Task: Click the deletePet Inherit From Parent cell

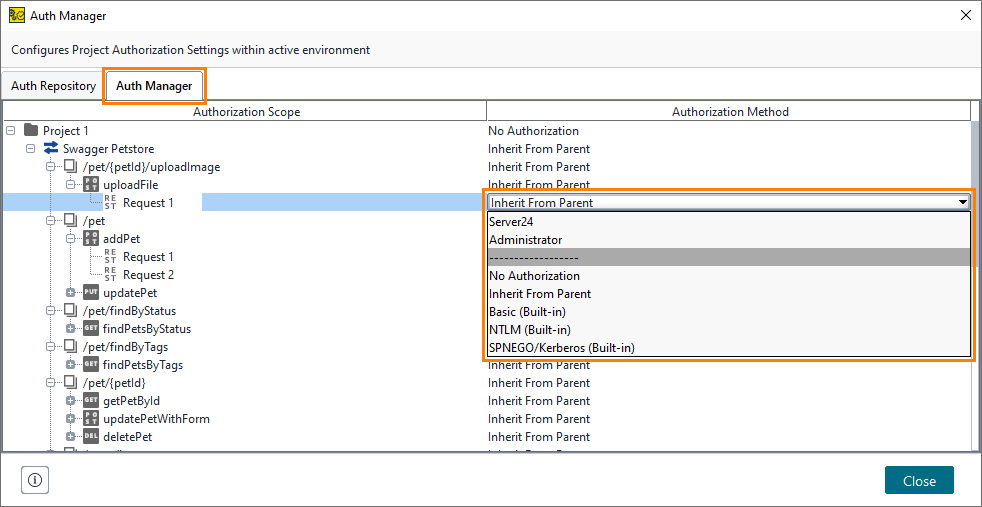Action: tap(728, 437)
